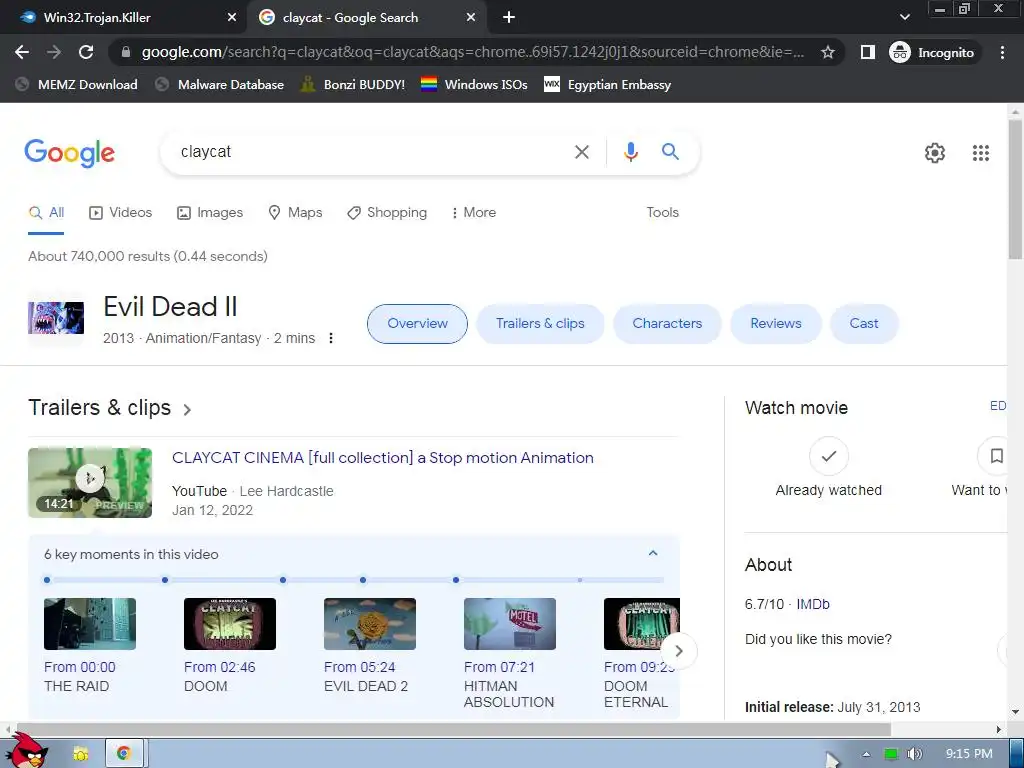Select the Reviews chip
This screenshot has width=1024, height=768.
pos(775,324)
